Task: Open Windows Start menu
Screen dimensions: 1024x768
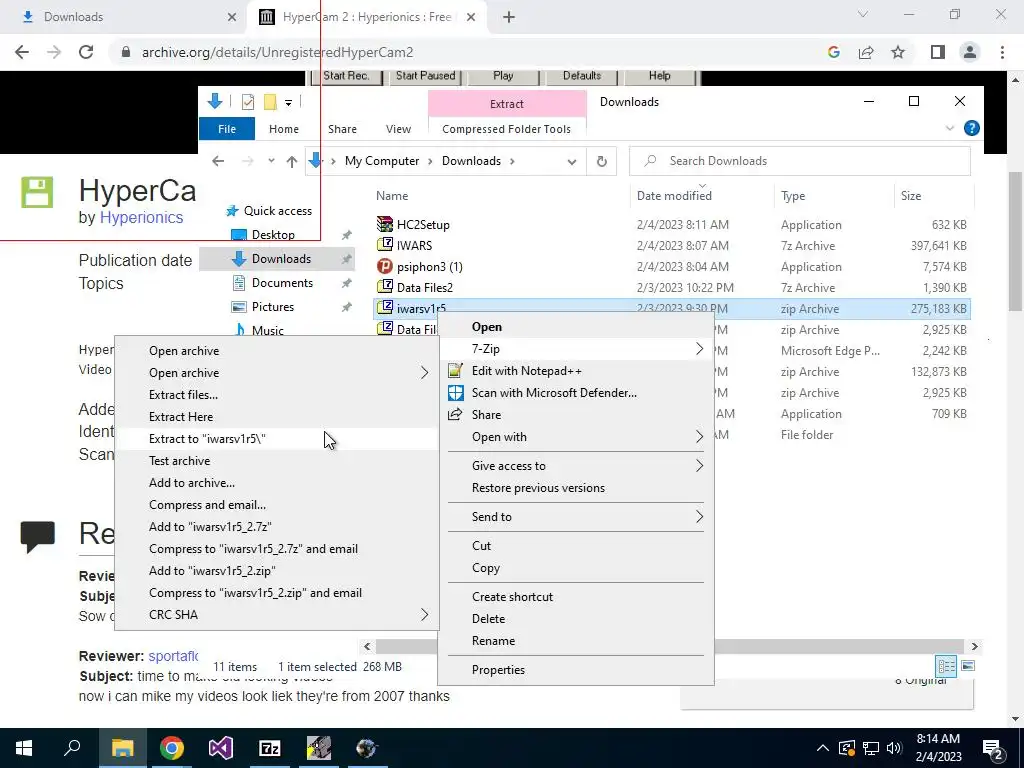Action: (x=24, y=748)
